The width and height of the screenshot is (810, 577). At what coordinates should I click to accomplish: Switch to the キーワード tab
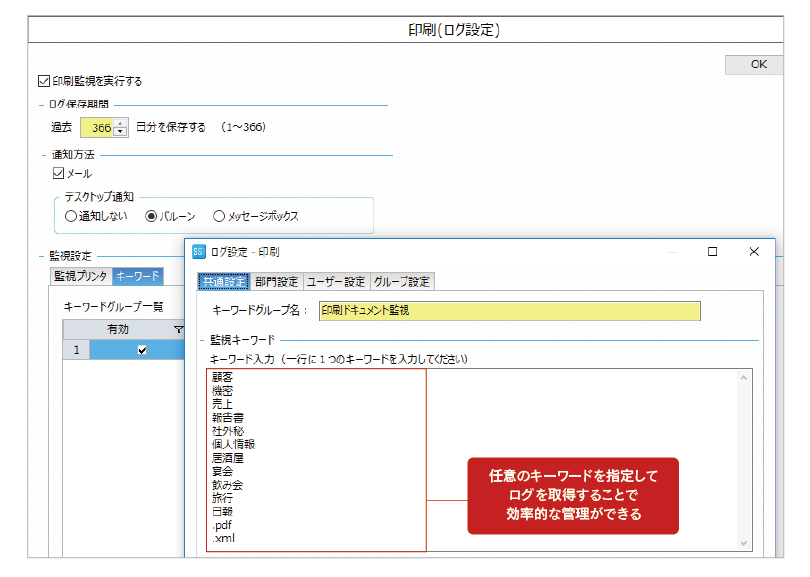coord(137,276)
